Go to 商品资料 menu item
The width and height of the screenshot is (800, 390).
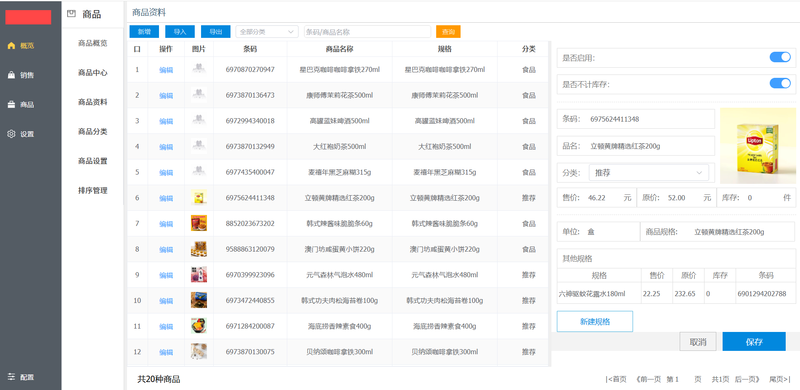[93, 102]
